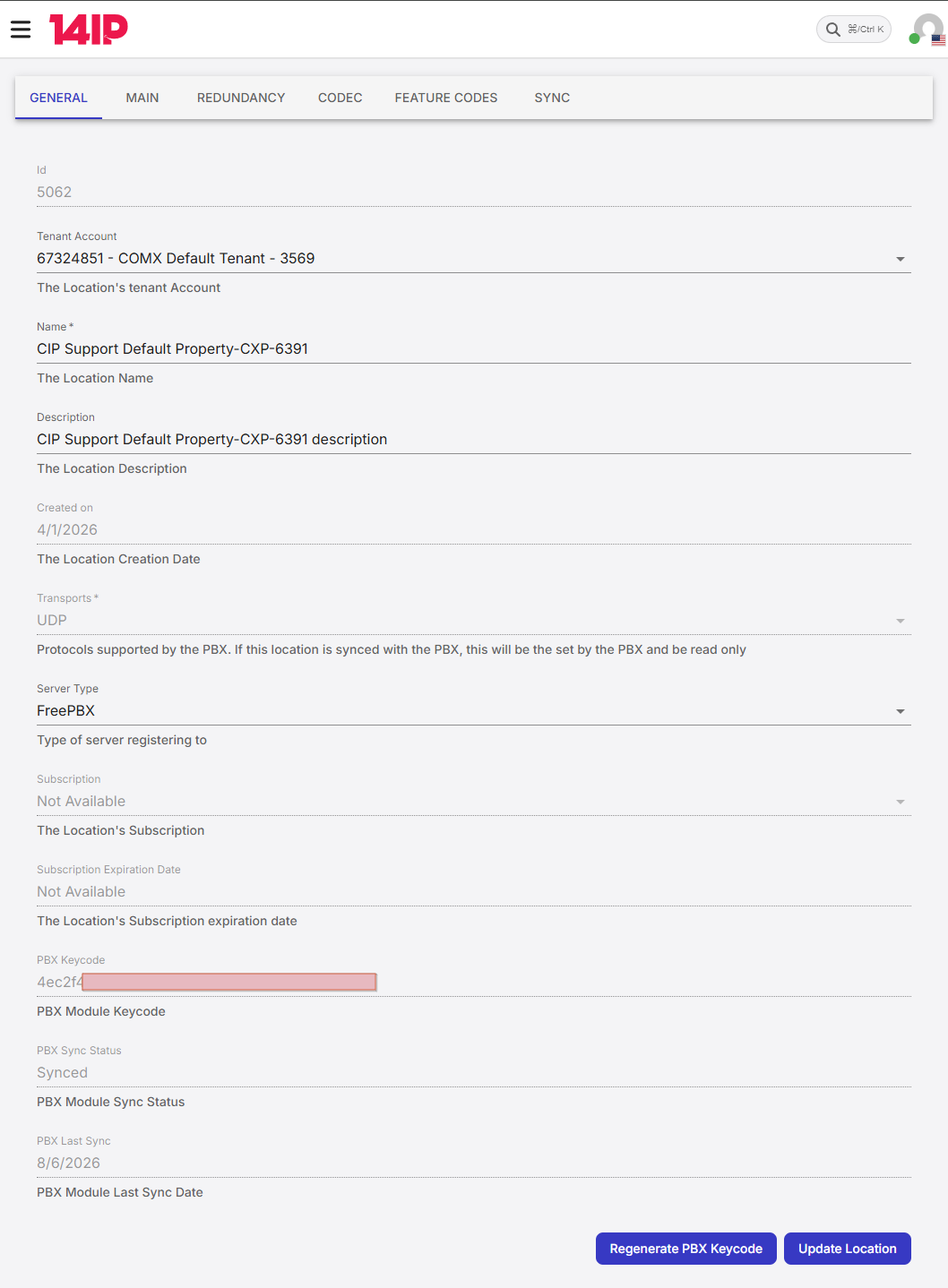The height and width of the screenshot is (1288, 948).
Task: Switch to the MAIN tab
Action: 142,98
